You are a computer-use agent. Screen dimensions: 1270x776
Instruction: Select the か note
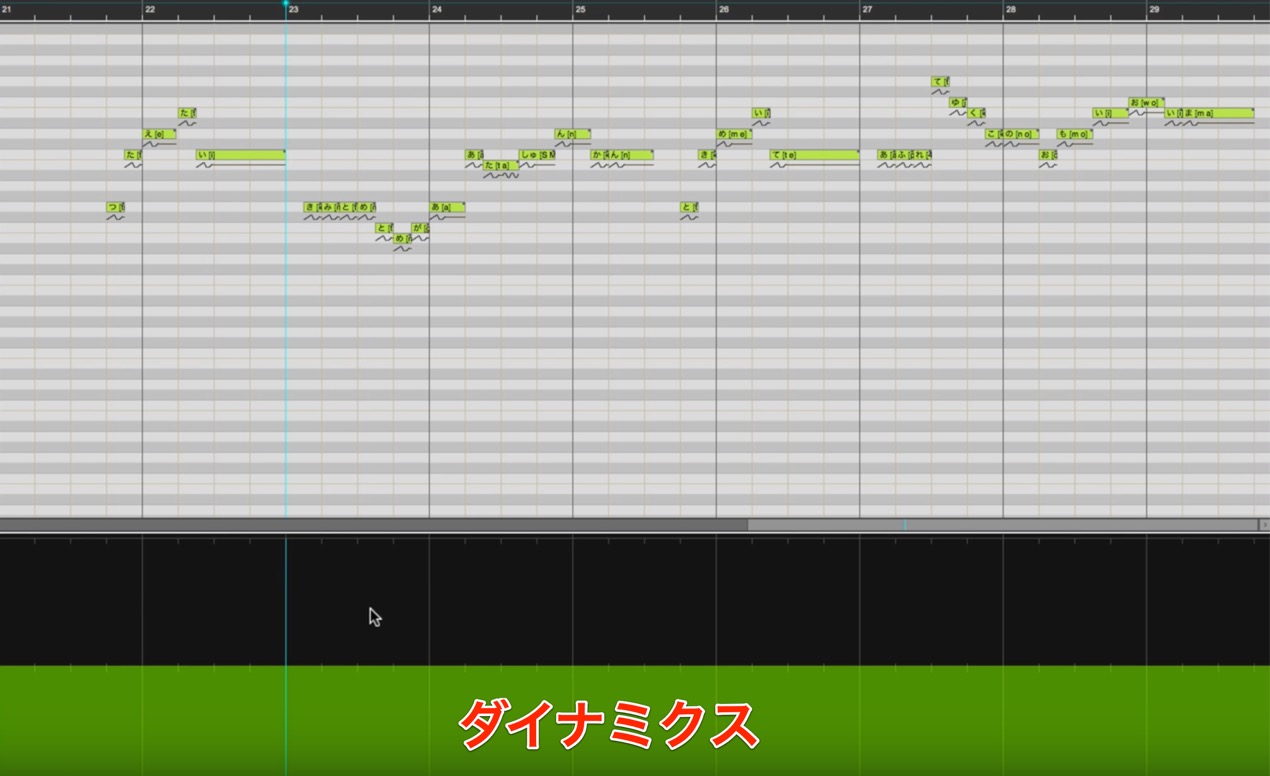click(599, 155)
